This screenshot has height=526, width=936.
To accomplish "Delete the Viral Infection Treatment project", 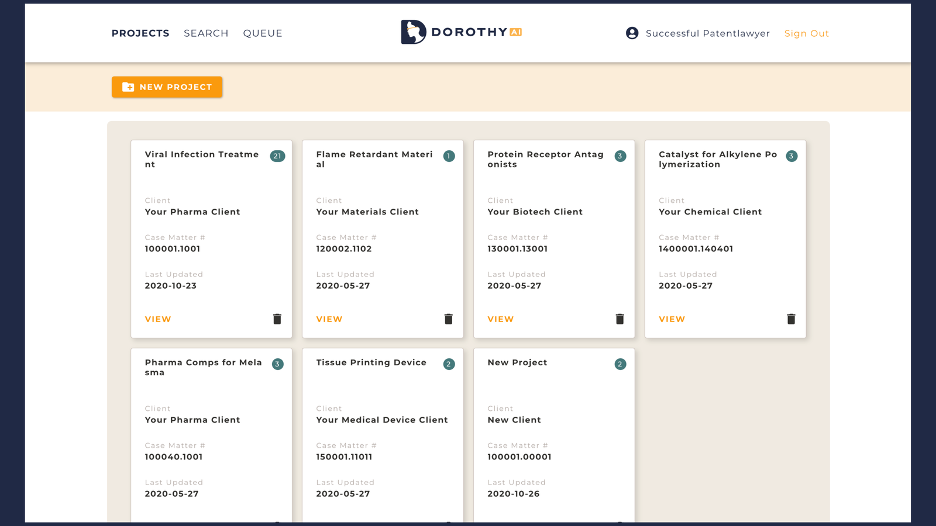I will point(277,319).
